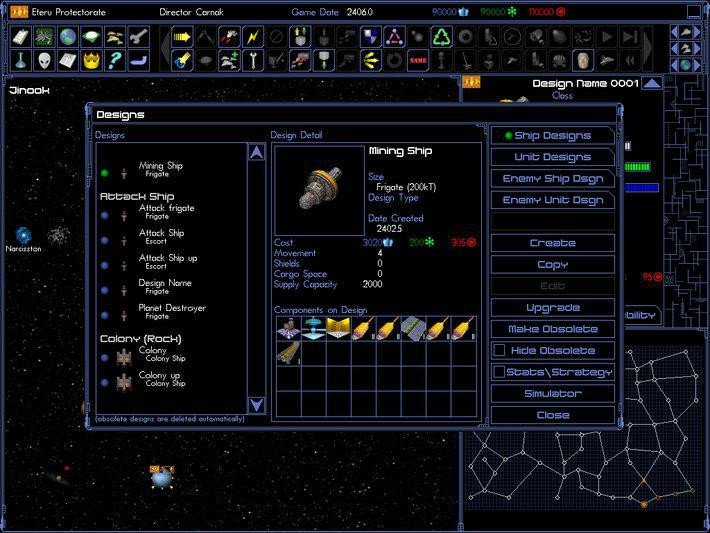Toggle the blue dot beside Design Name Frigate

[x=105, y=290]
